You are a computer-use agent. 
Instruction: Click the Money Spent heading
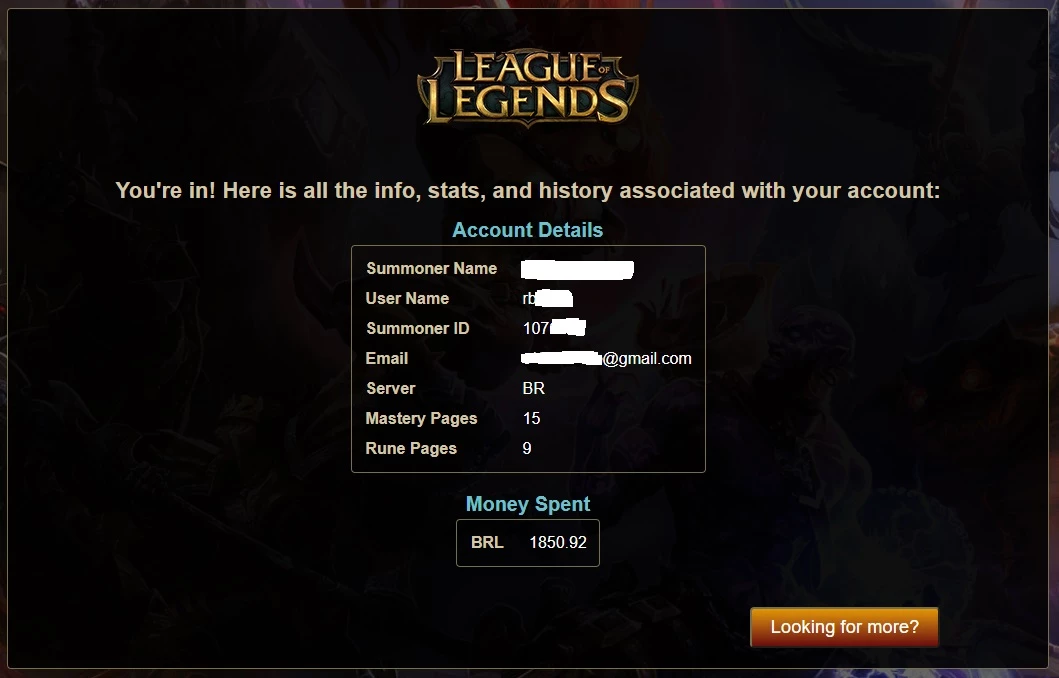tap(527, 504)
